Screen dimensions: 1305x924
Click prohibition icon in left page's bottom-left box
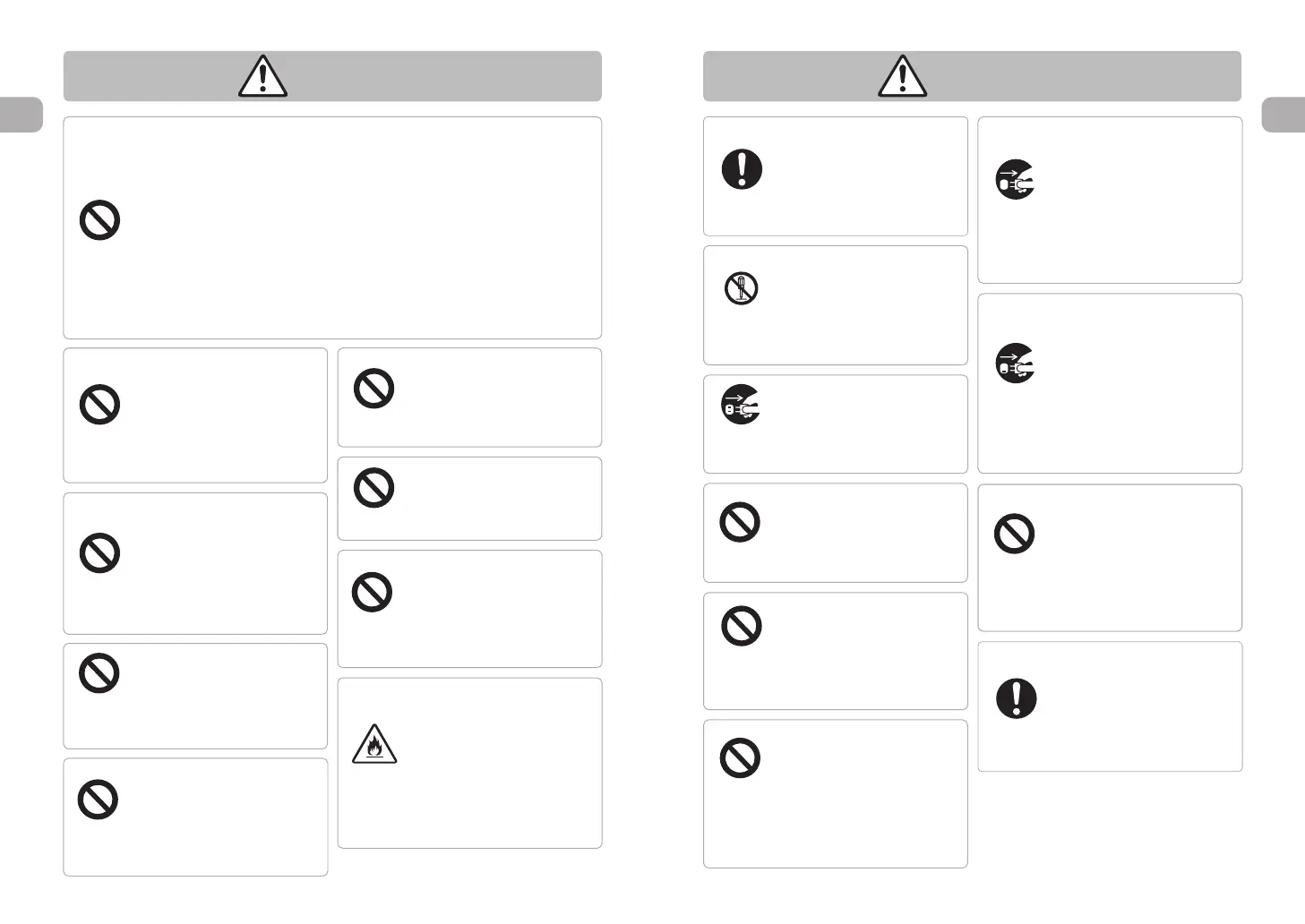[x=99, y=800]
